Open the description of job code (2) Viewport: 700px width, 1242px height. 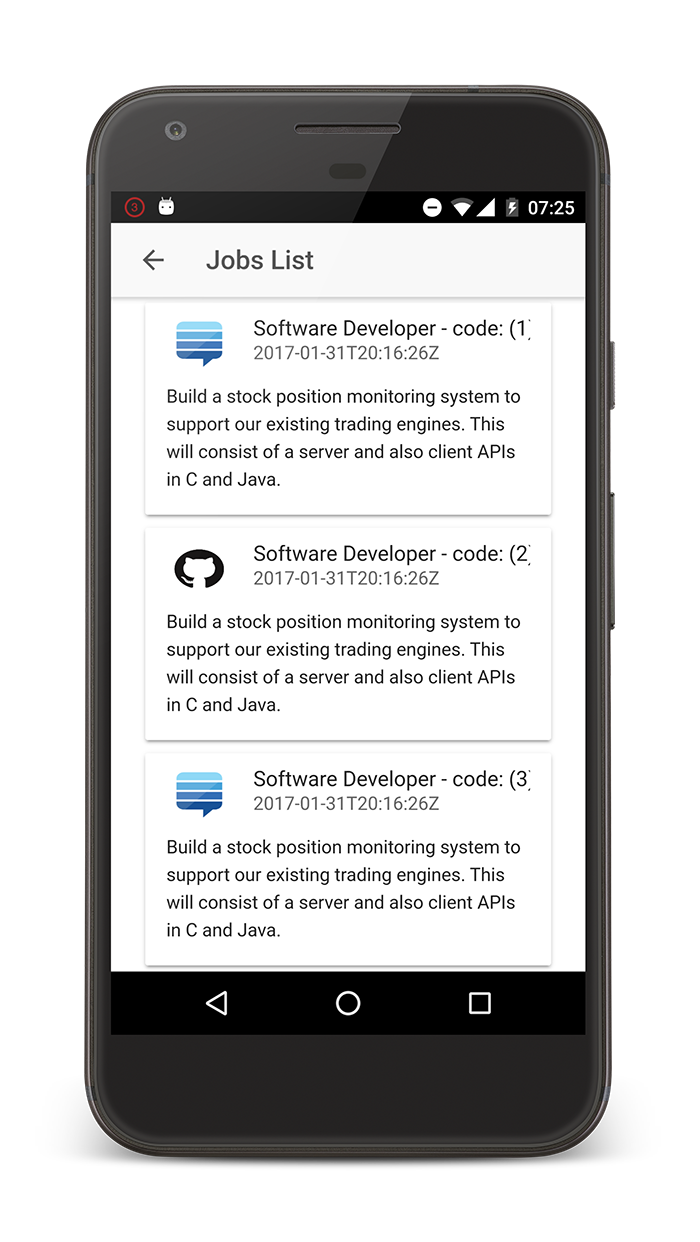[x=343, y=663]
